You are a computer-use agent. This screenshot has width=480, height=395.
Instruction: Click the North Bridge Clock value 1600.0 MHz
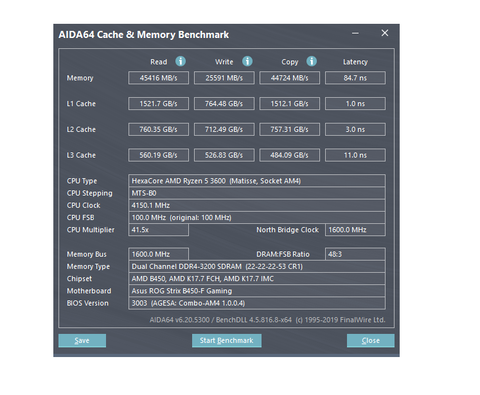click(x=355, y=230)
